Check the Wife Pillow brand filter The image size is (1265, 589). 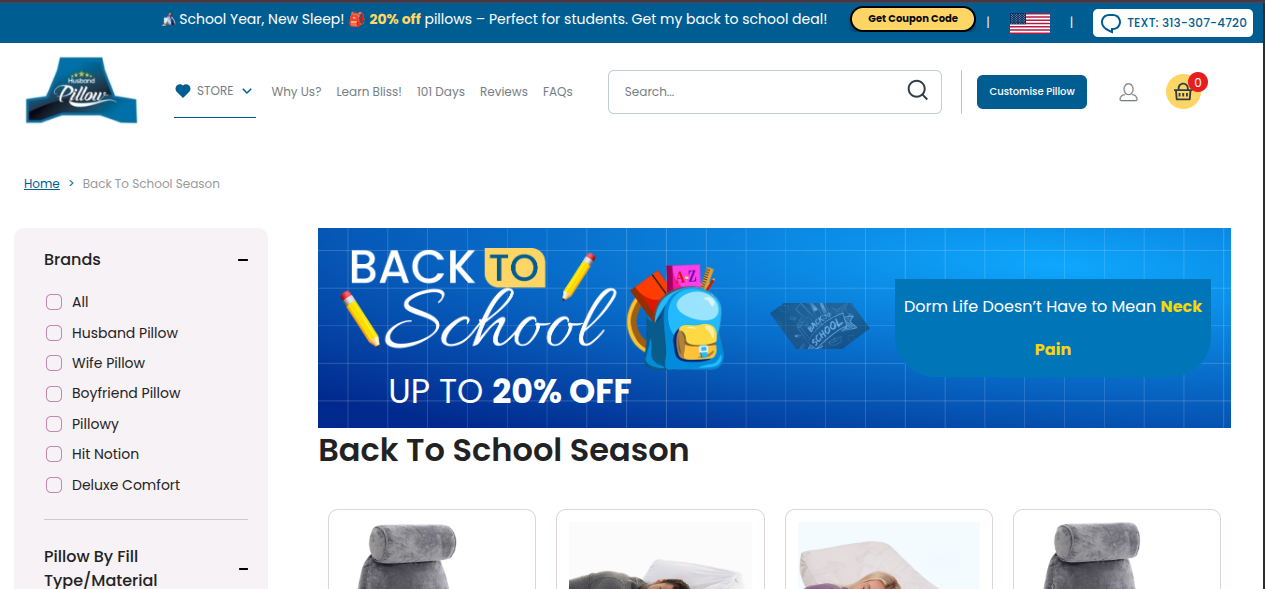[x=54, y=363]
